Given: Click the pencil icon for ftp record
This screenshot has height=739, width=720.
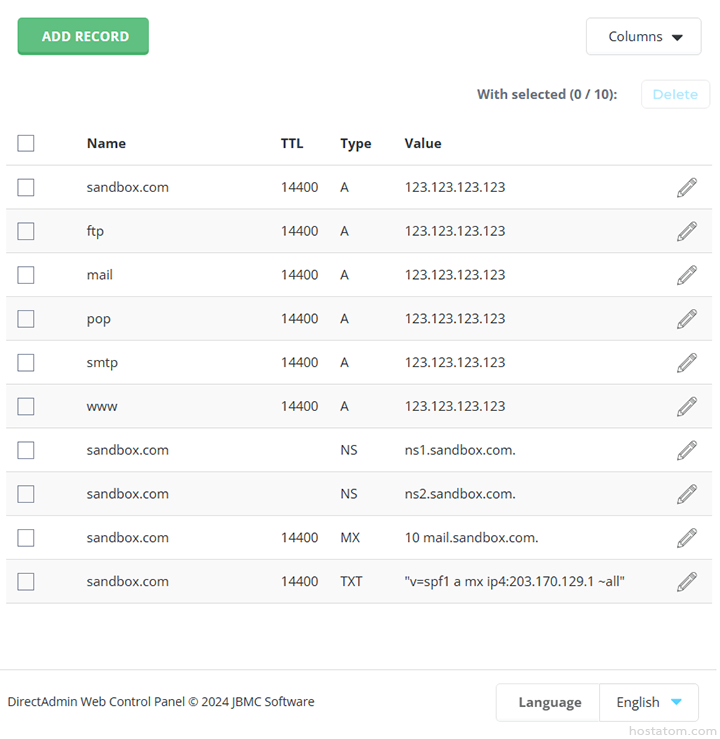Looking at the screenshot, I should pos(686,231).
